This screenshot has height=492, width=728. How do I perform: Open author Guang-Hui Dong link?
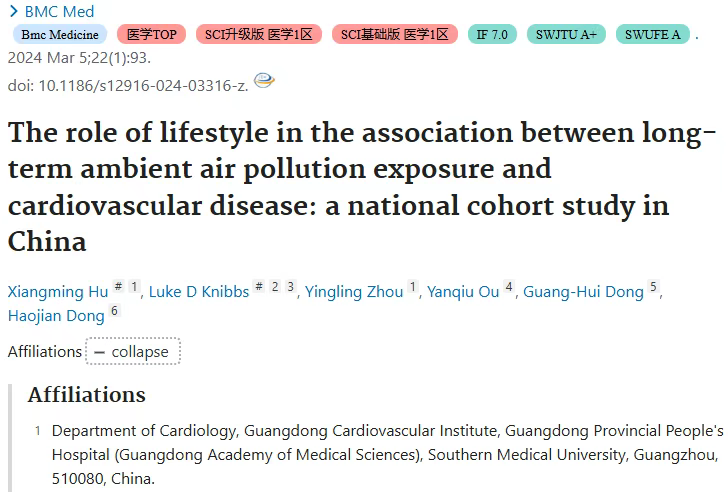pos(583,291)
